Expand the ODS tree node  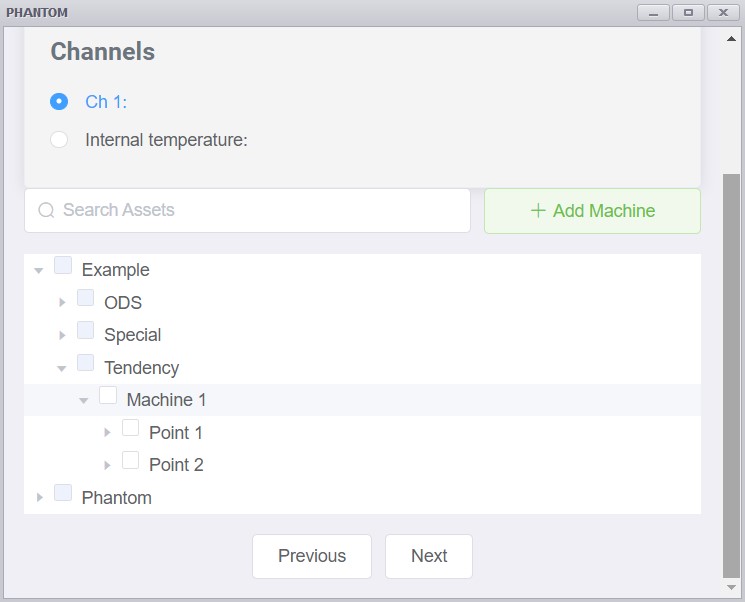coord(62,303)
